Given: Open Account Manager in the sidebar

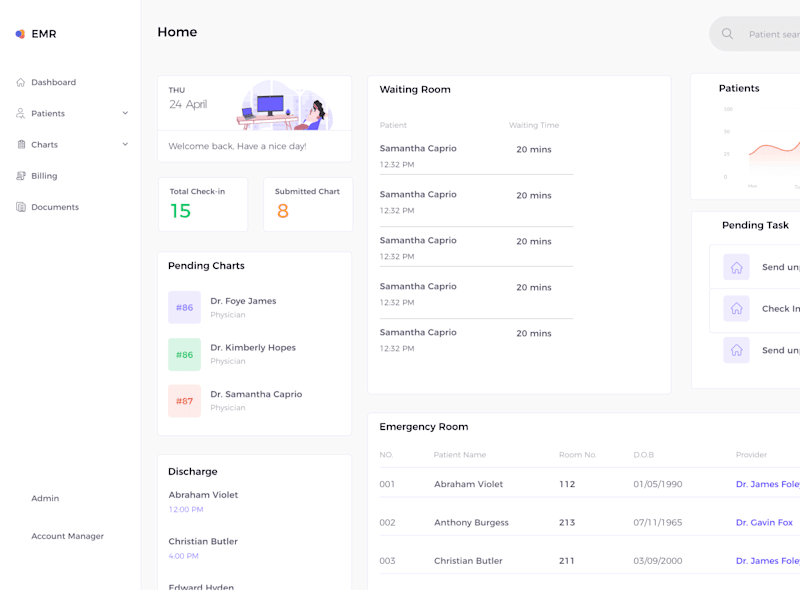Looking at the screenshot, I should tap(67, 536).
